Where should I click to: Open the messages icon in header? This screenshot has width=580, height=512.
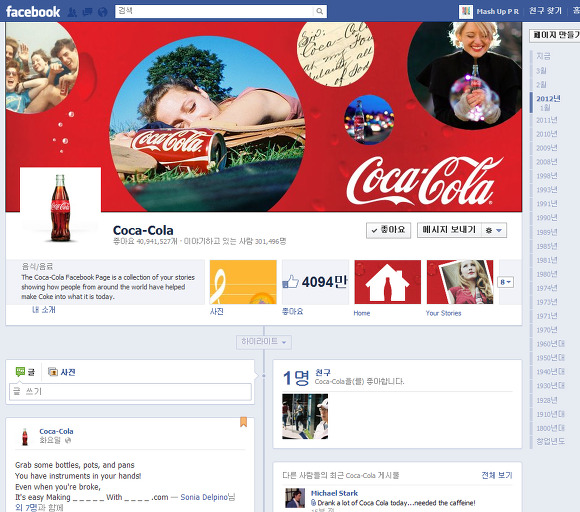[x=87, y=12]
